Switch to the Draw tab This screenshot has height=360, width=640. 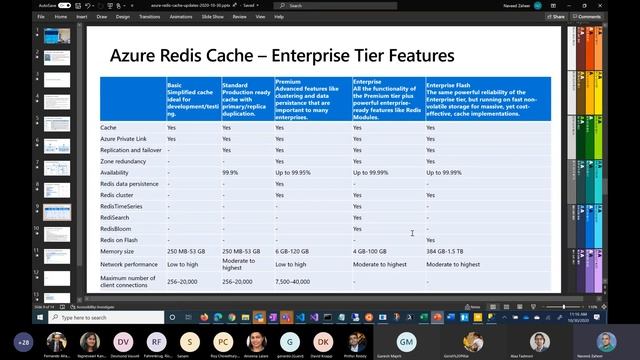coord(102,17)
